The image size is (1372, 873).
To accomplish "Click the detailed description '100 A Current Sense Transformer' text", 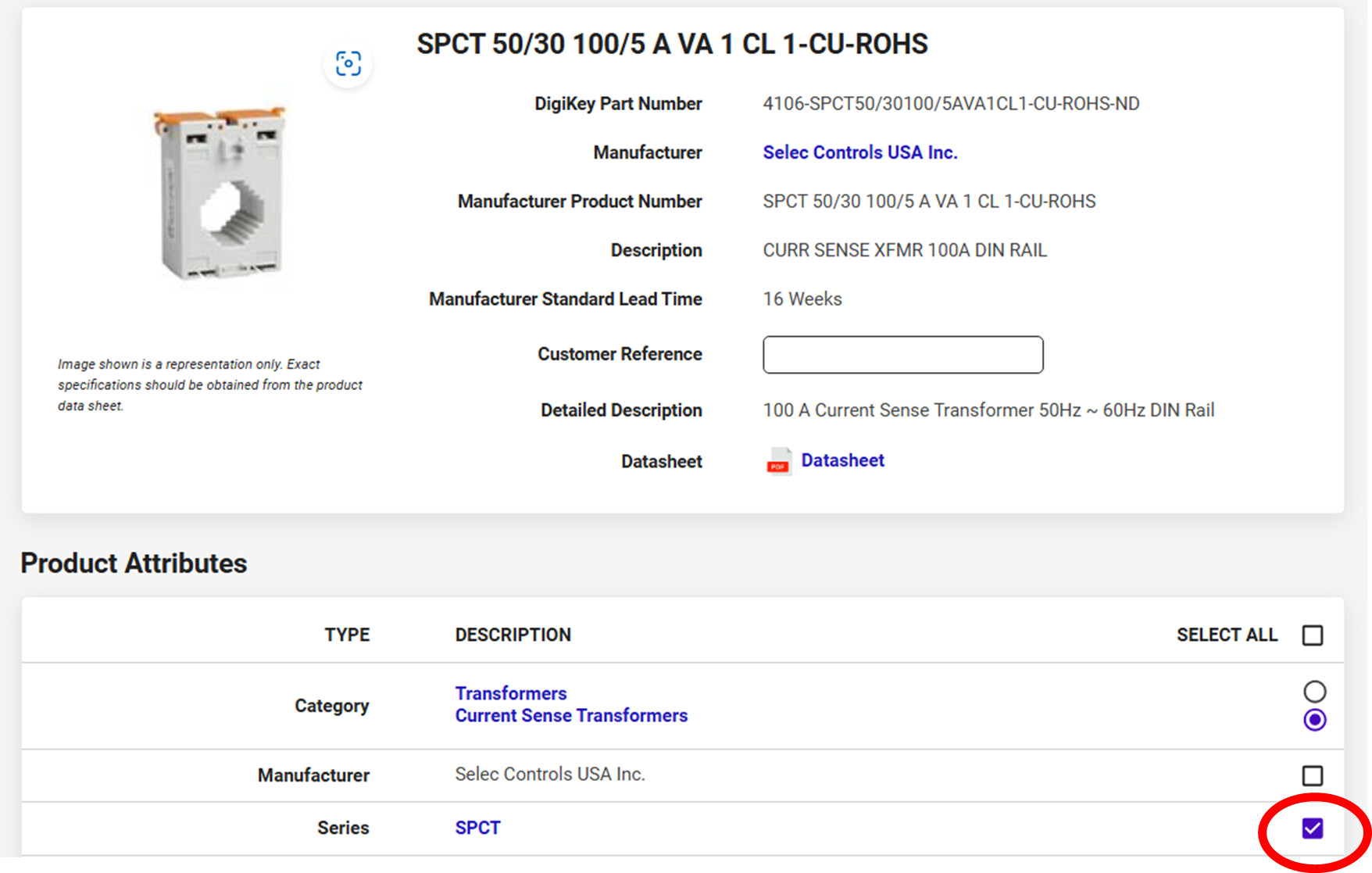I will click(988, 410).
